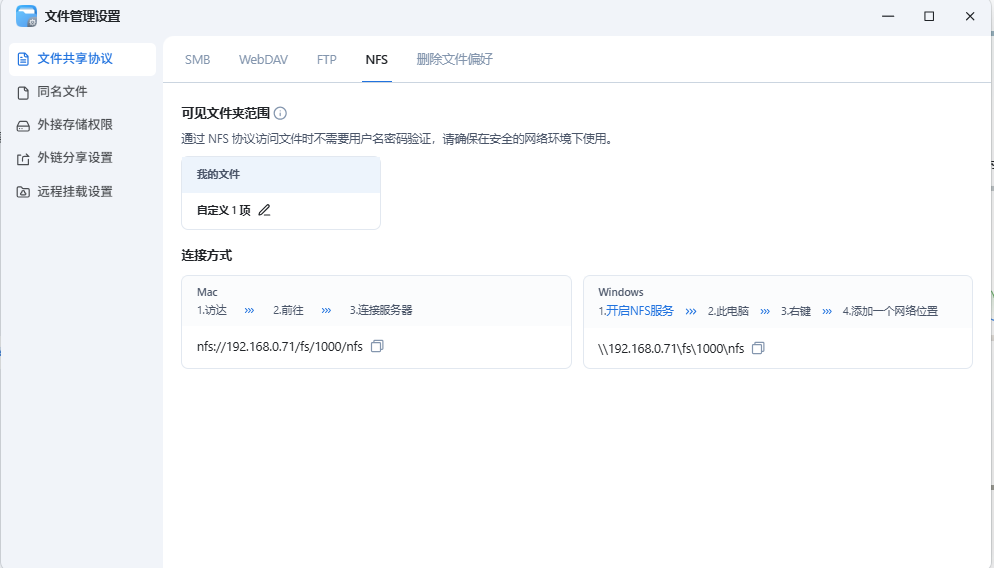Open the 删除文件偏好 tab
The image size is (994, 568).
[455, 60]
